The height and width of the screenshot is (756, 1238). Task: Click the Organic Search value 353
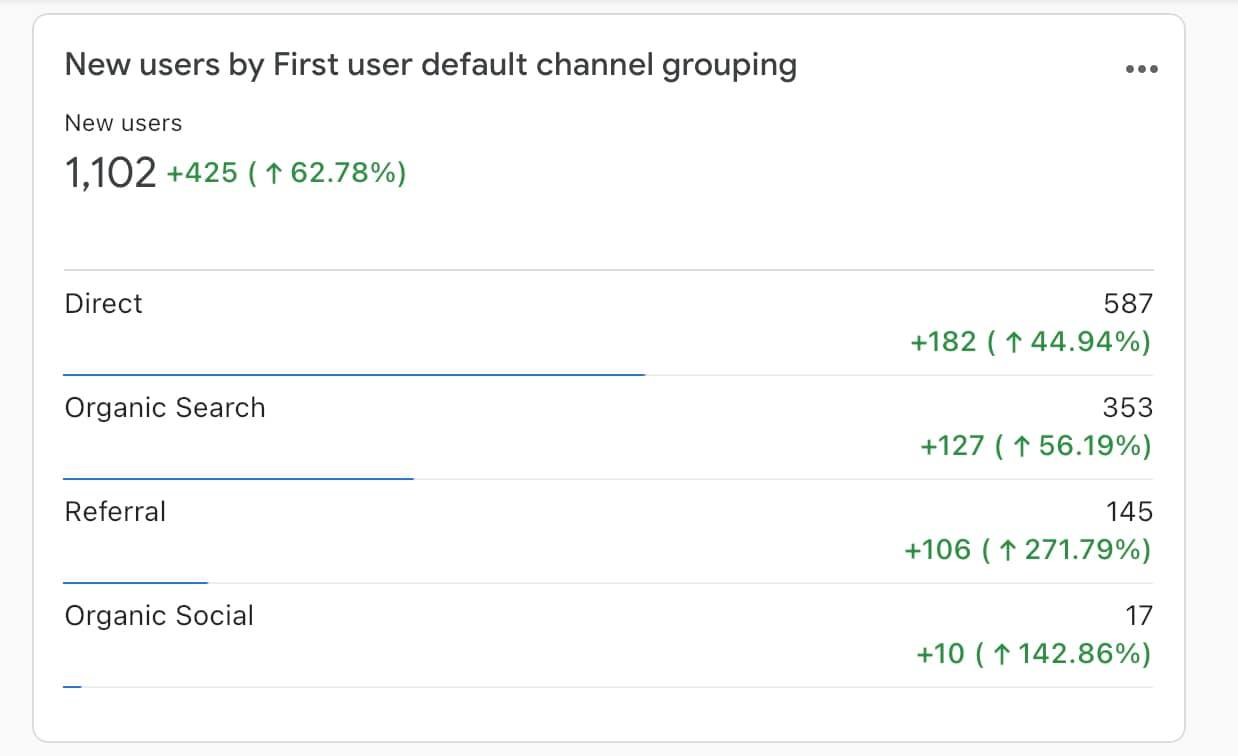(x=1128, y=408)
